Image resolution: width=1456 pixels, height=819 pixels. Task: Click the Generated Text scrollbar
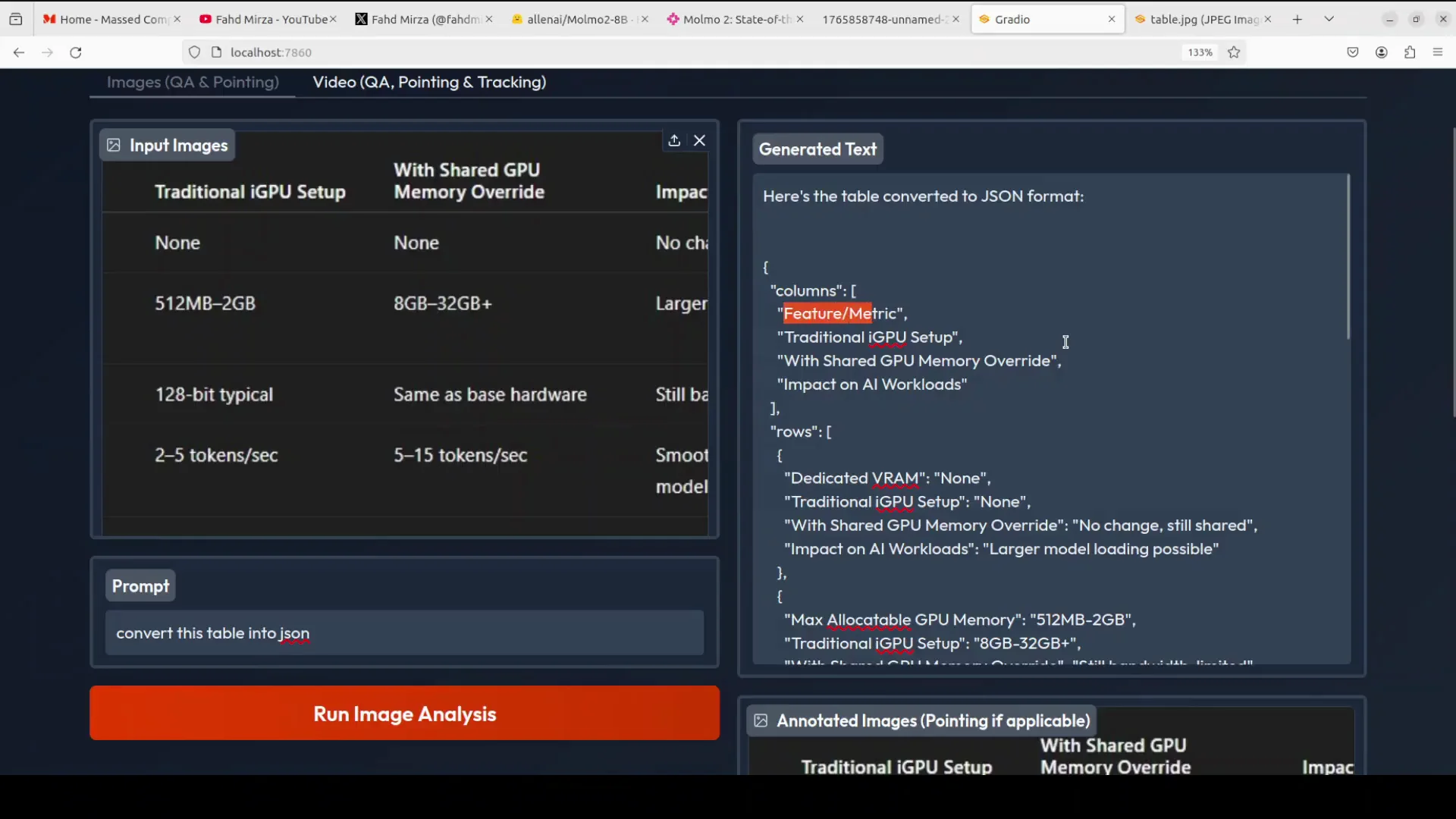1348,258
